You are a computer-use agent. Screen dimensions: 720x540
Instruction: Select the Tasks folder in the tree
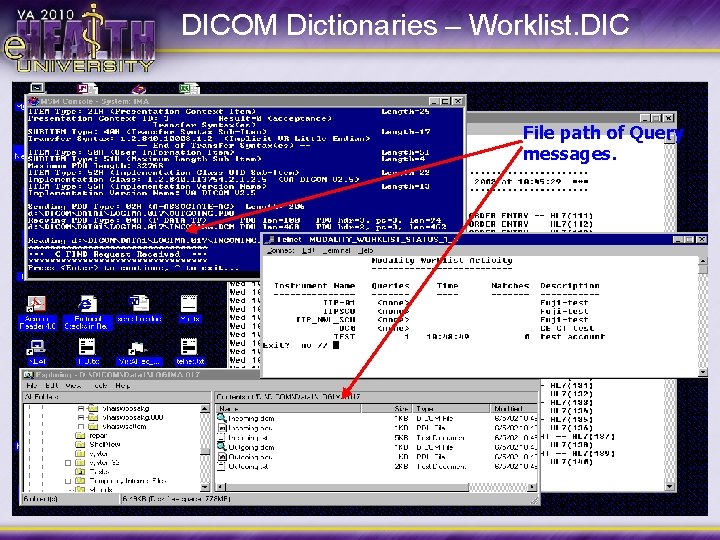click(x=92, y=472)
